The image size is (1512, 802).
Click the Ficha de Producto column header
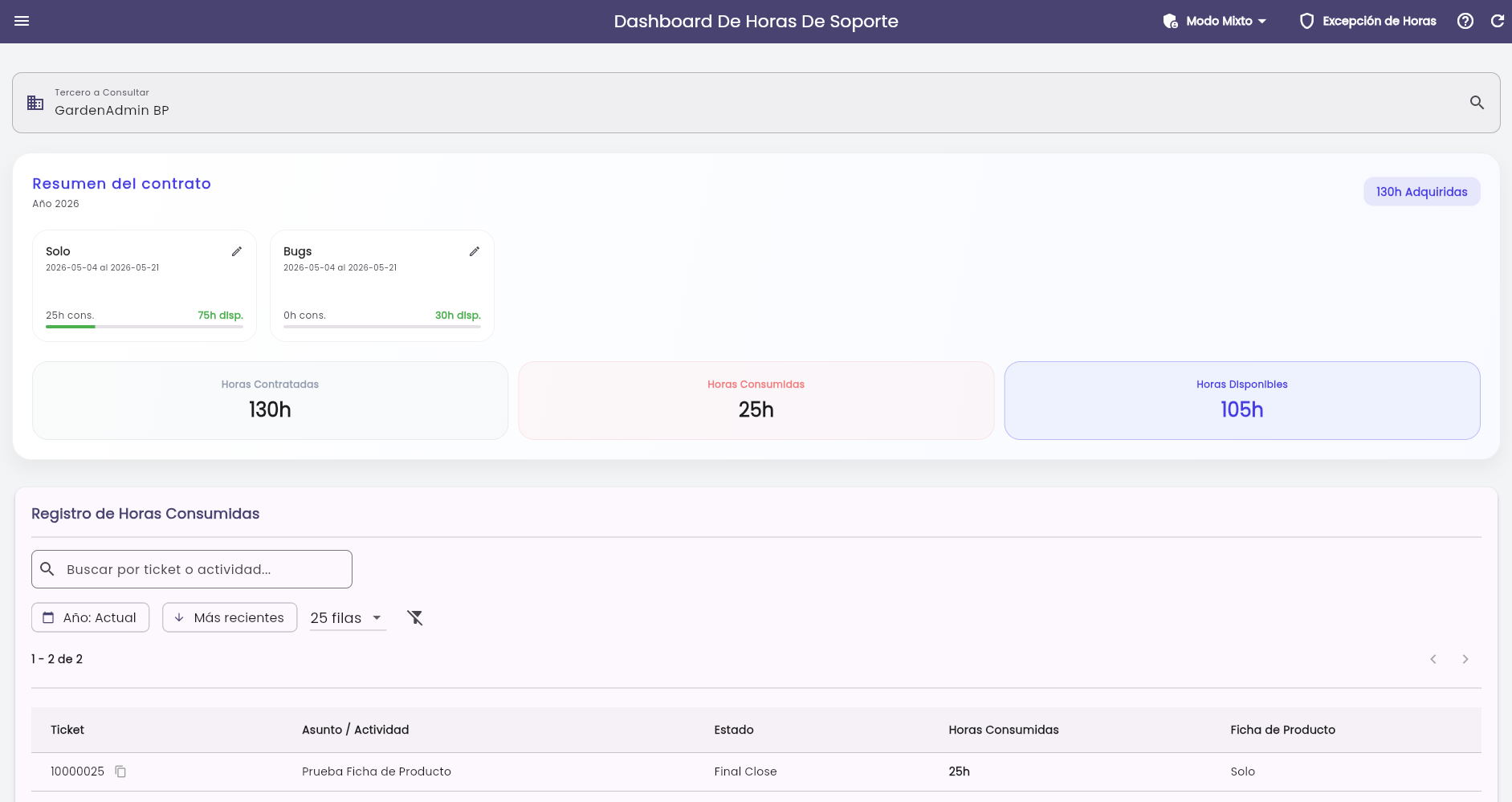[x=1282, y=730]
